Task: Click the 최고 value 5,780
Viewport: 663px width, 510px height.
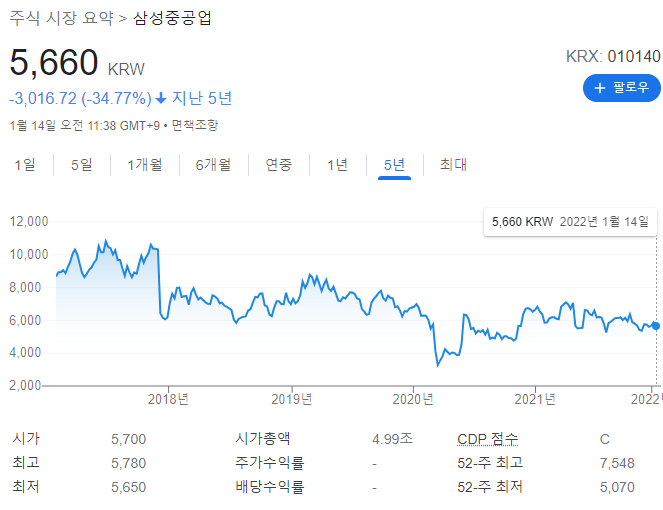Action: coord(129,463)
